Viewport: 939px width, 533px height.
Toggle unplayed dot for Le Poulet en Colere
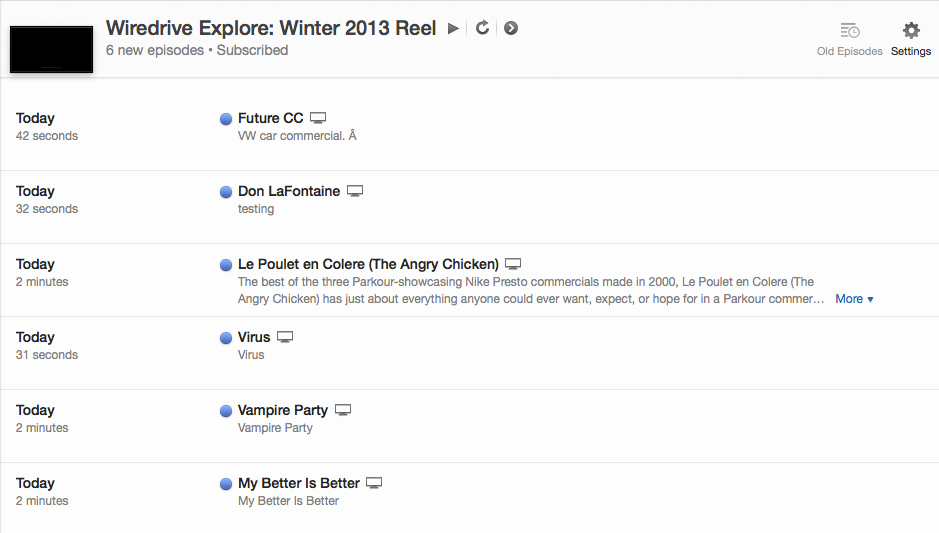226,265
